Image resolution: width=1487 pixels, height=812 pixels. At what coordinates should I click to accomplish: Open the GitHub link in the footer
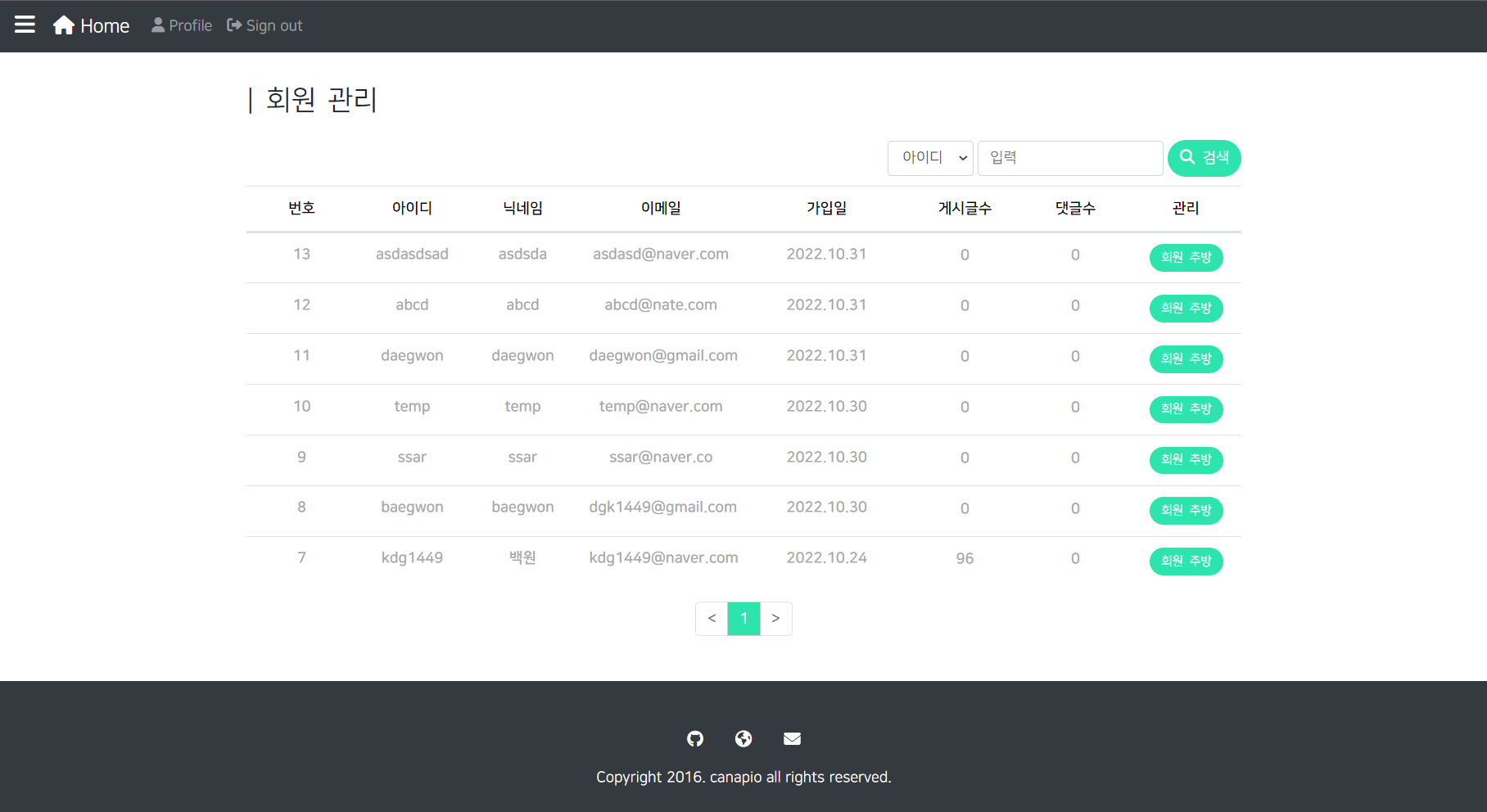coord(695,738)
